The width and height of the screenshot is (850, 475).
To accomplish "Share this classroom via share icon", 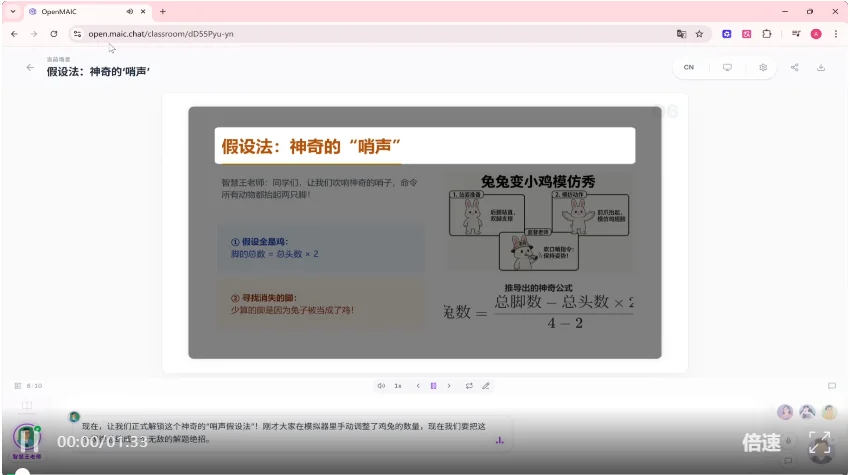I will (794, 67).
